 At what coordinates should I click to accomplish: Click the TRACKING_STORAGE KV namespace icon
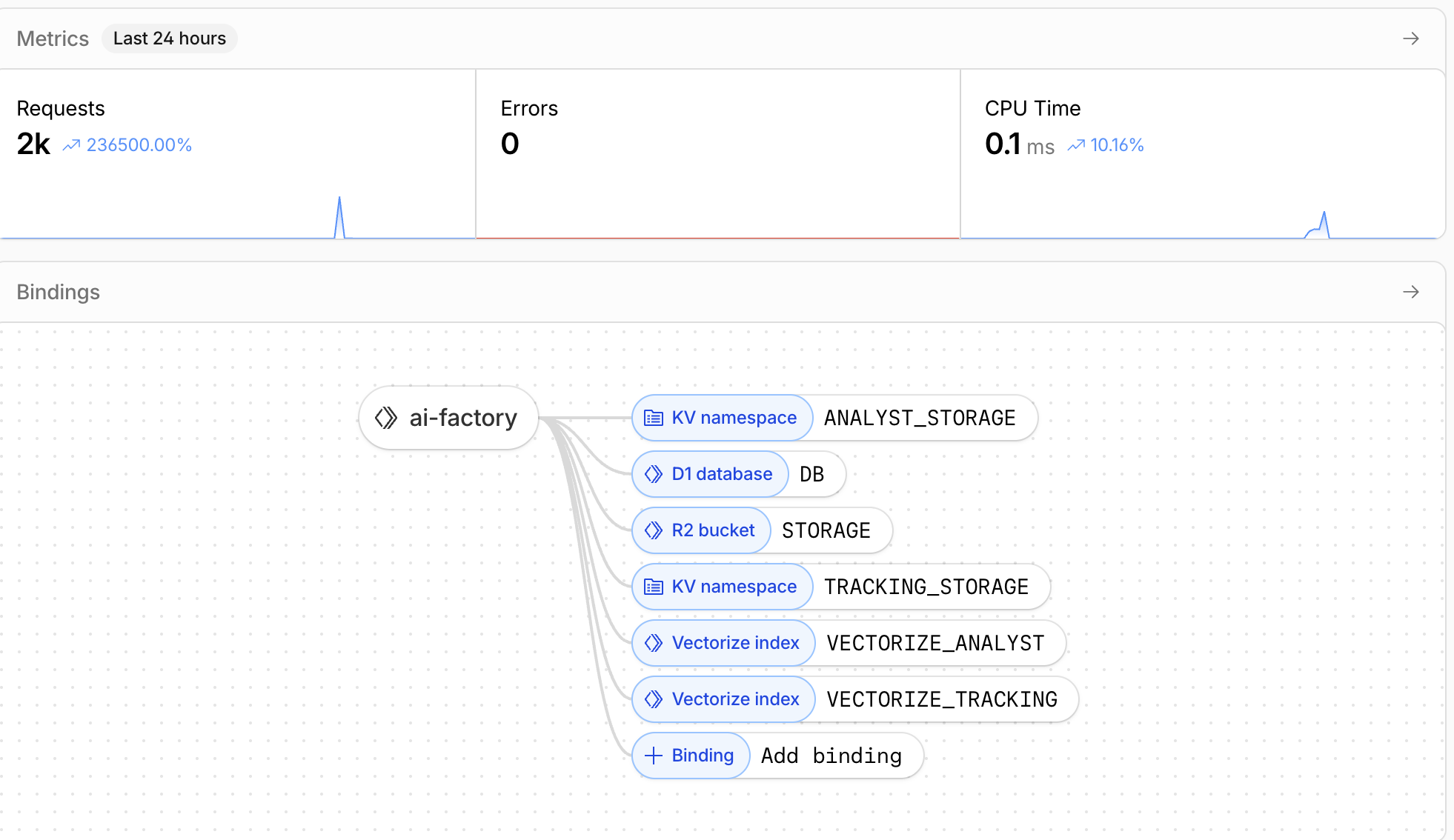point(653,587)
